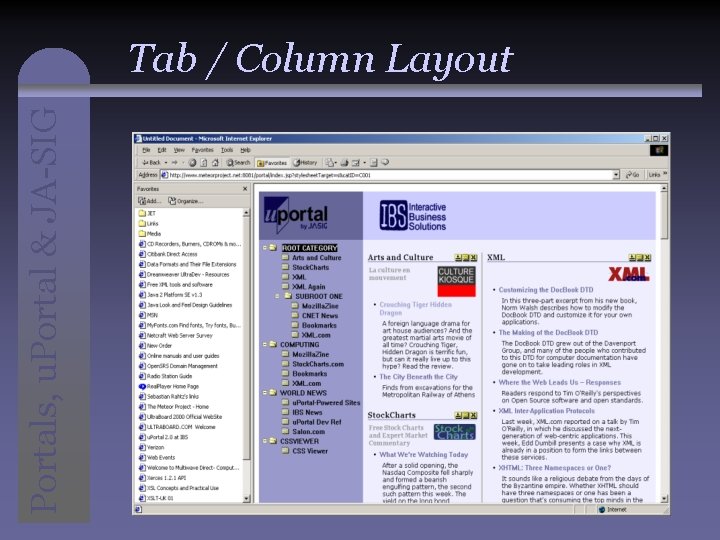Click the Salon.com folder icon in the tree
This screenshot has width=720, height=540.
tap(285, 431)
